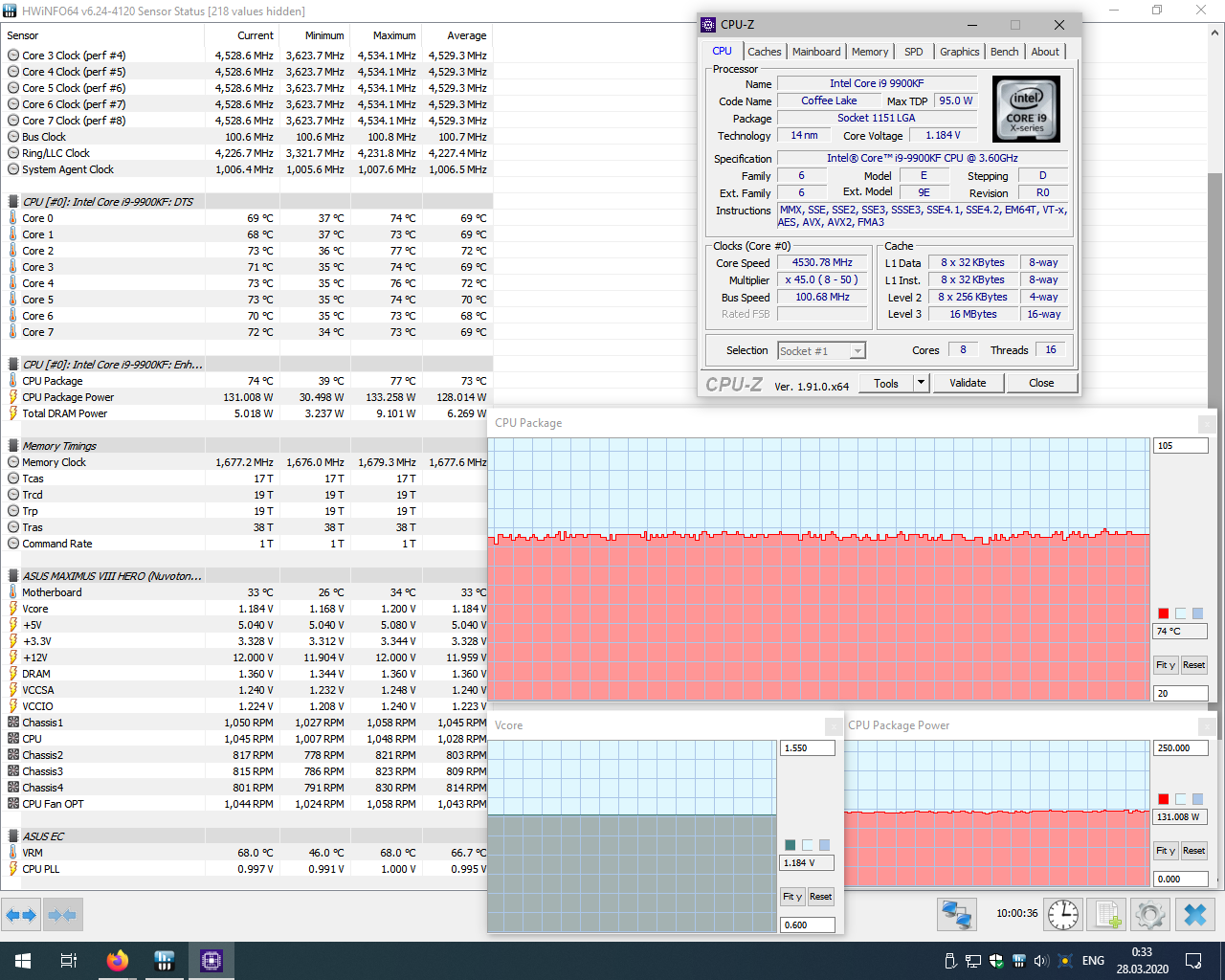Viewport: 1225px width, 980px height.
Task: Pick the blue swatch in CPU Package Power graph
Action: coord(1197,799)
